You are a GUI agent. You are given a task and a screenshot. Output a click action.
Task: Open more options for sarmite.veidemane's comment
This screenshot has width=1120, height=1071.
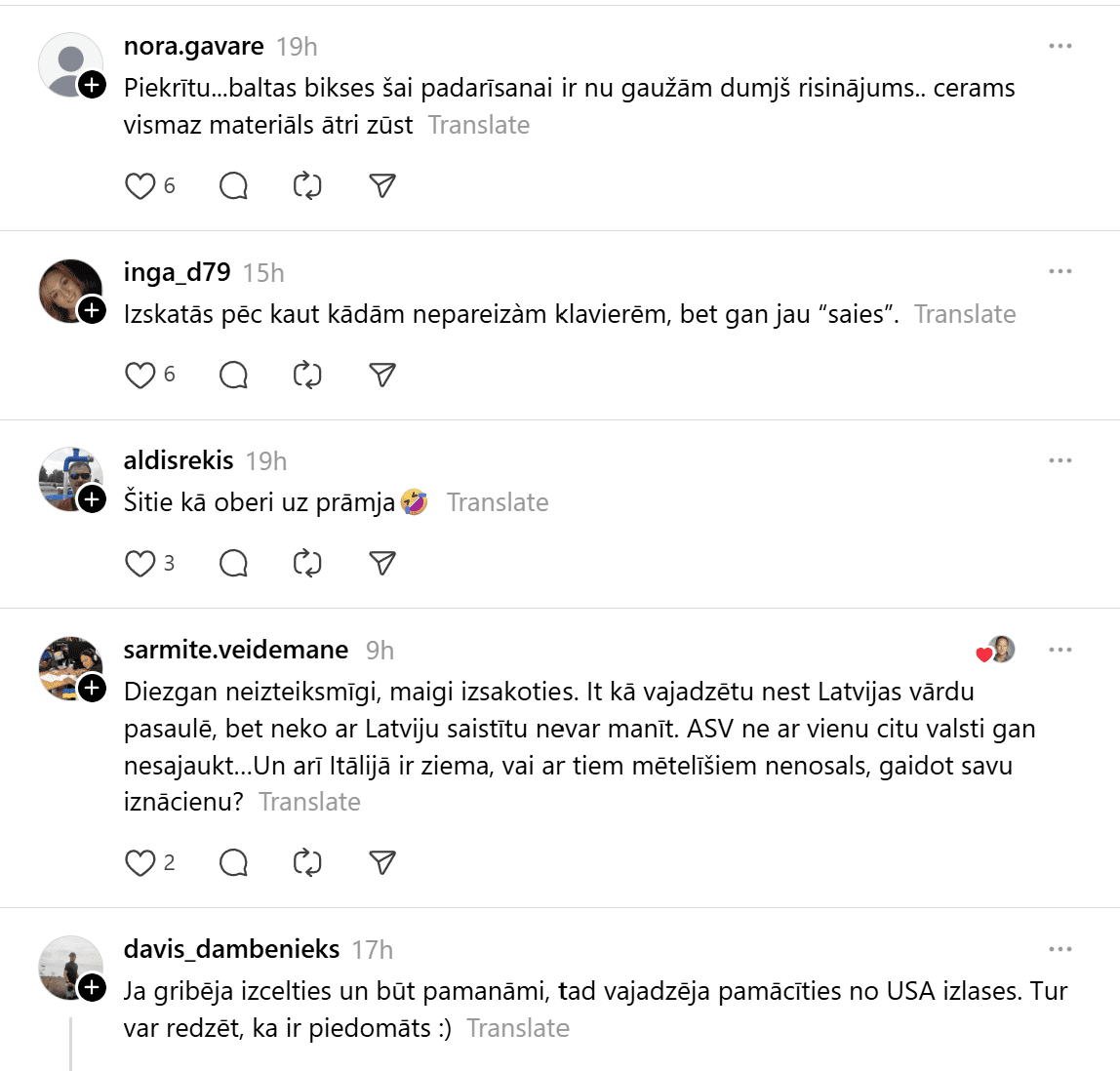pos(1060,650)
